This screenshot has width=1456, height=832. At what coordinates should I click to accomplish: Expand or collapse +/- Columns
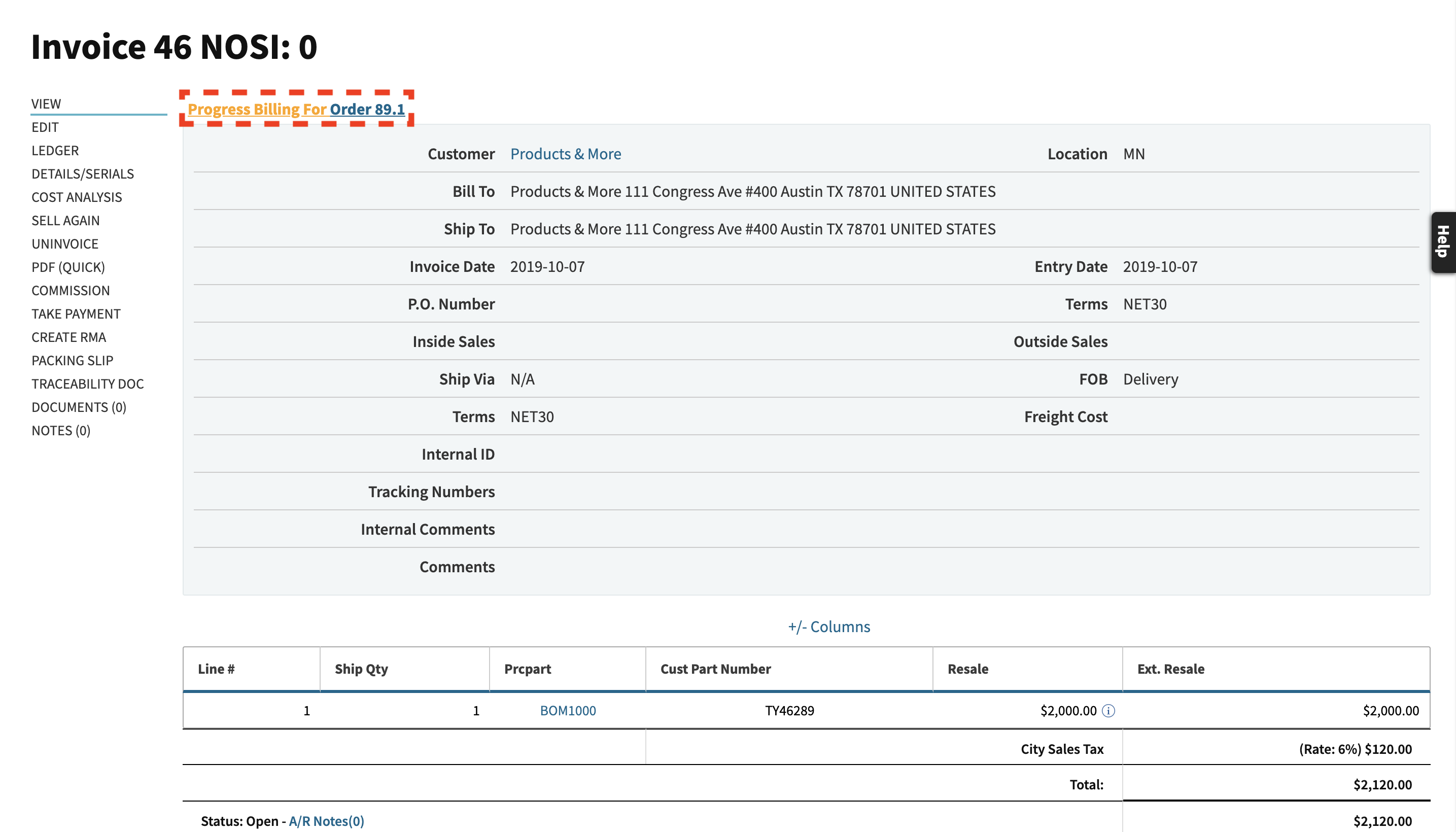(x=827, y=626)
